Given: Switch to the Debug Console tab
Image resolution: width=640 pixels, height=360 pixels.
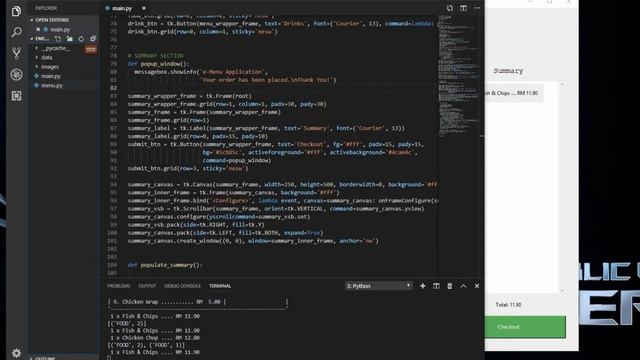Looking at the screenshot, I should click(182, 286).
